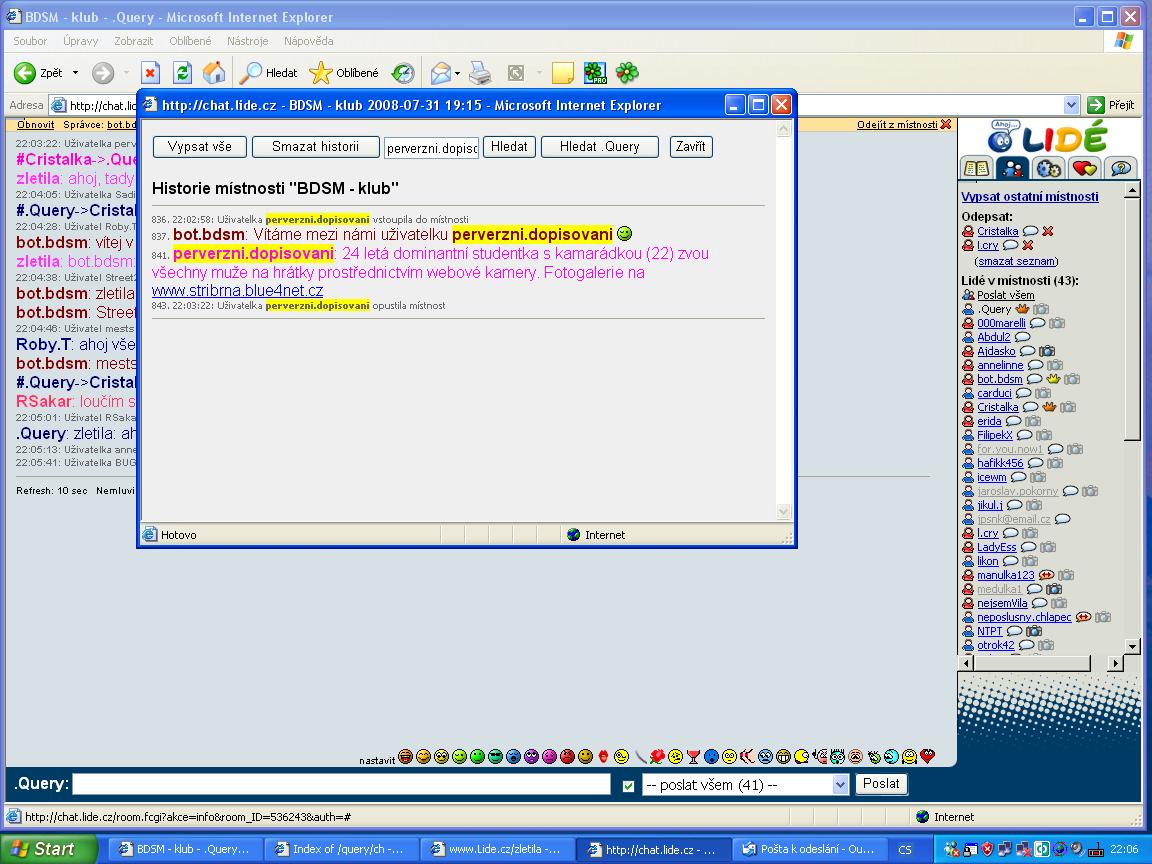Image resolution: width=1152 pixels, height=864 pixels.
Task: Click the history search text field
Action: pyautogui.click(x=431, y=148)
